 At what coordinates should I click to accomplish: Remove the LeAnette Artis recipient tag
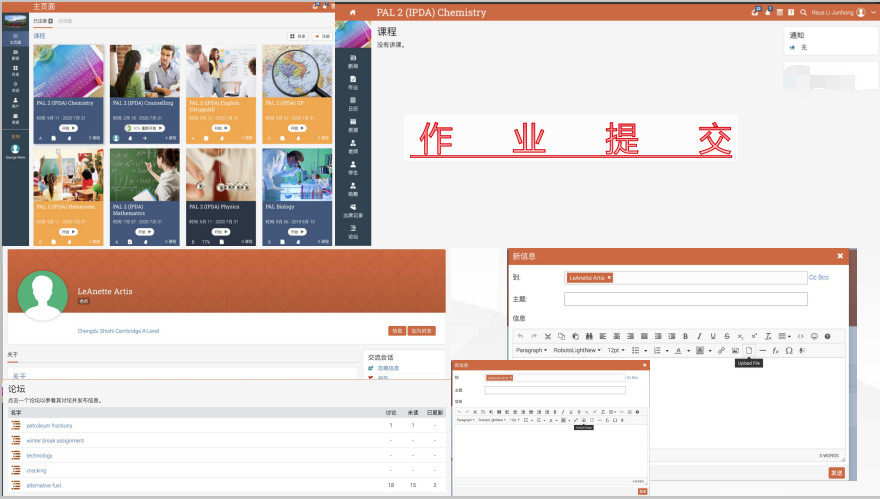[x=609, y=277]
